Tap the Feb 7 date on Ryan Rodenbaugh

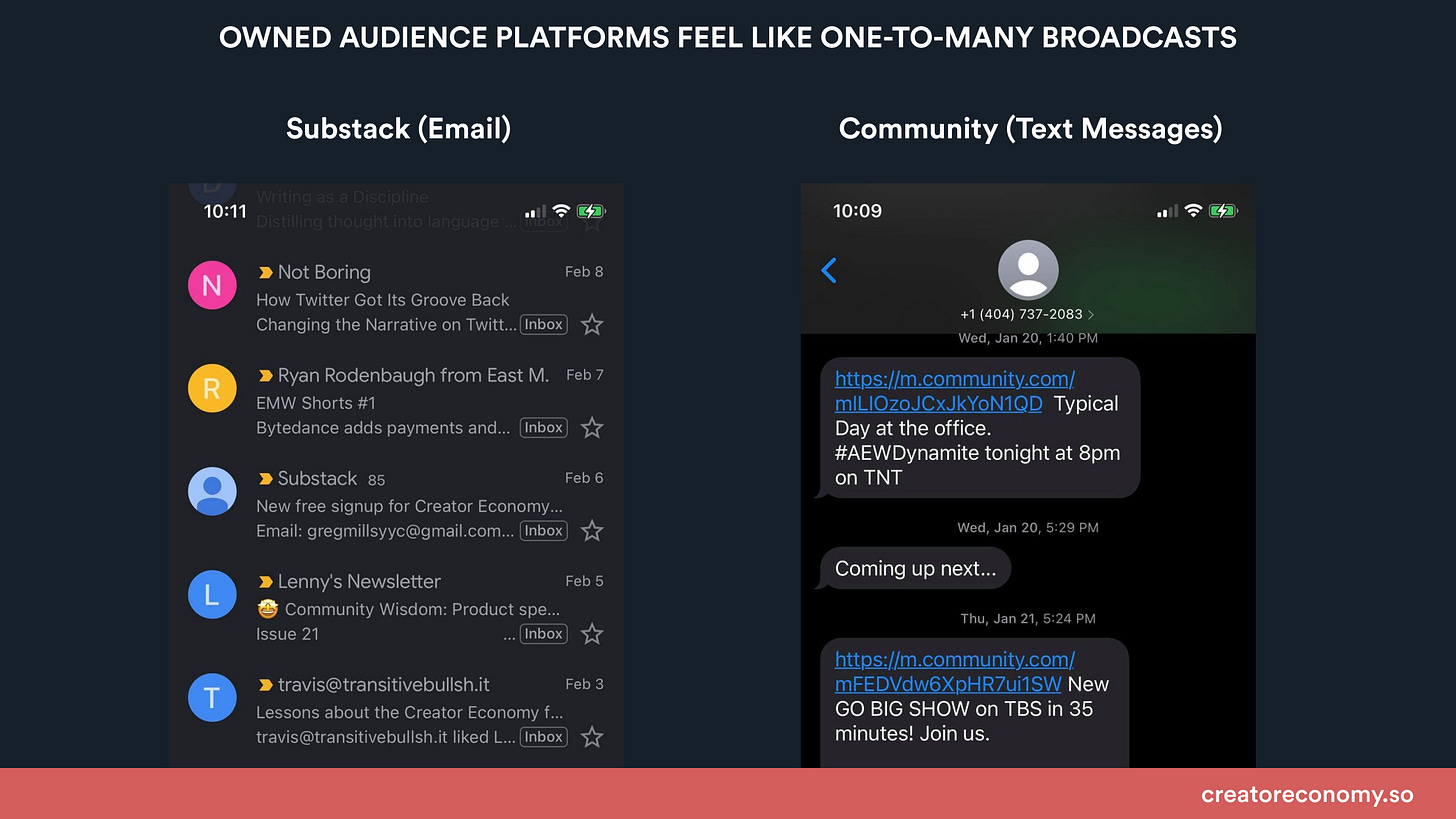pos(585,375)
